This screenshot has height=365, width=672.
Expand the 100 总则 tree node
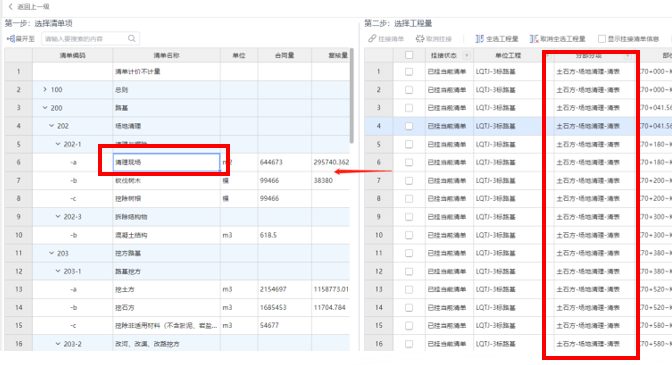(x=45, y=90)
